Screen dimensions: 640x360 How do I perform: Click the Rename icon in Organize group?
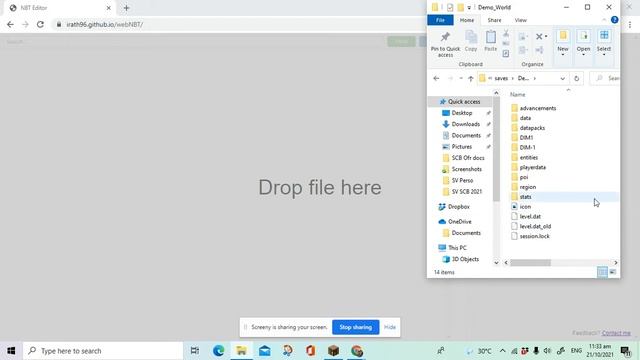[x=539, y=50]
